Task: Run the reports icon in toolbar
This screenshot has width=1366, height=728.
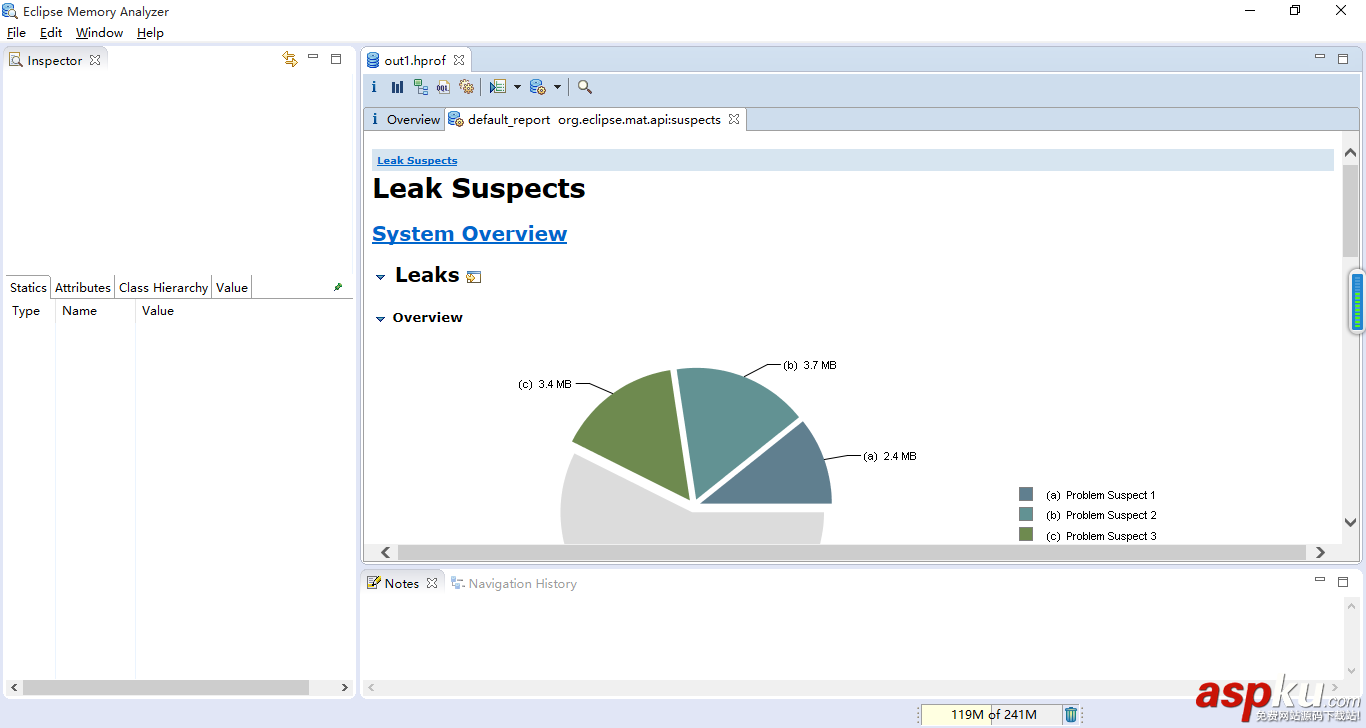Action: point(498,87)
